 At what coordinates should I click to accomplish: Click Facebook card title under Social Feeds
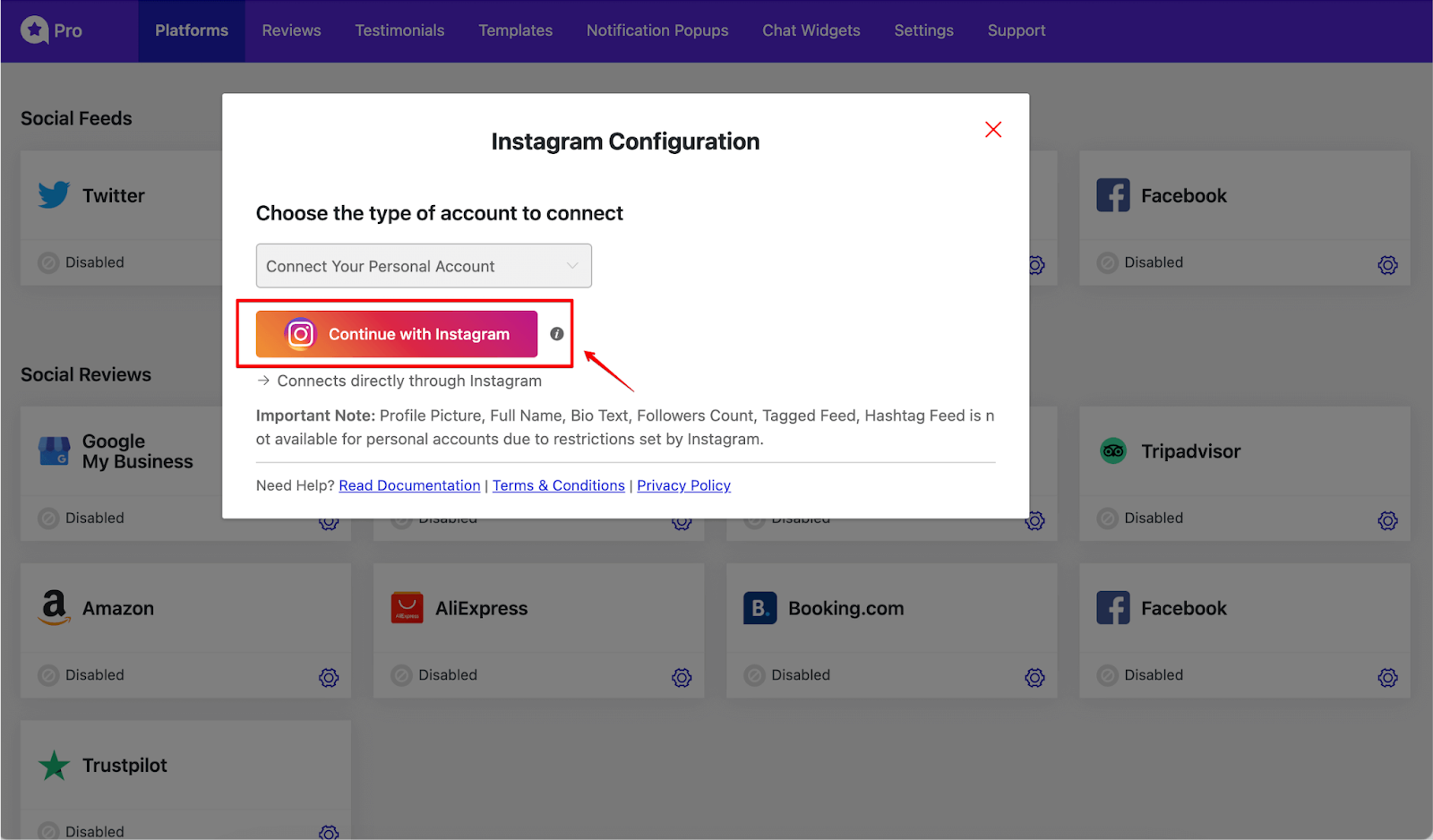[x=1184, y=195]
